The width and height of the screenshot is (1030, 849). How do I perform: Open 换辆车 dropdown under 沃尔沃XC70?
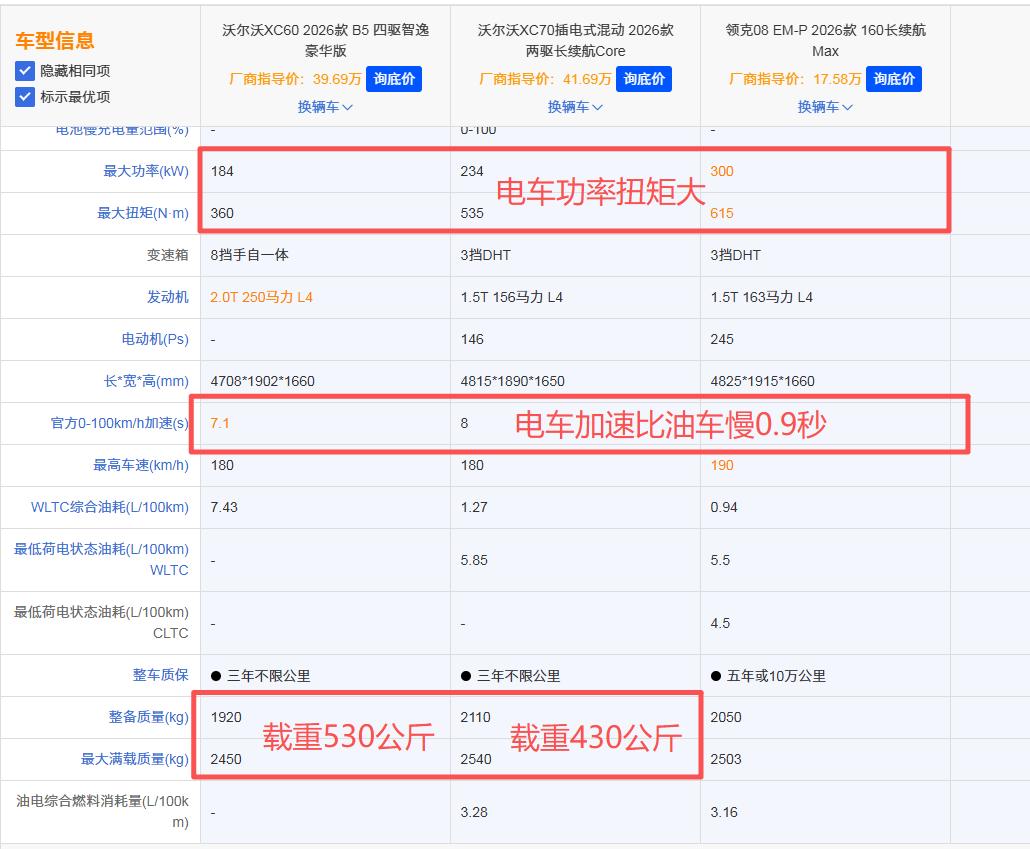tap(575, 106)
